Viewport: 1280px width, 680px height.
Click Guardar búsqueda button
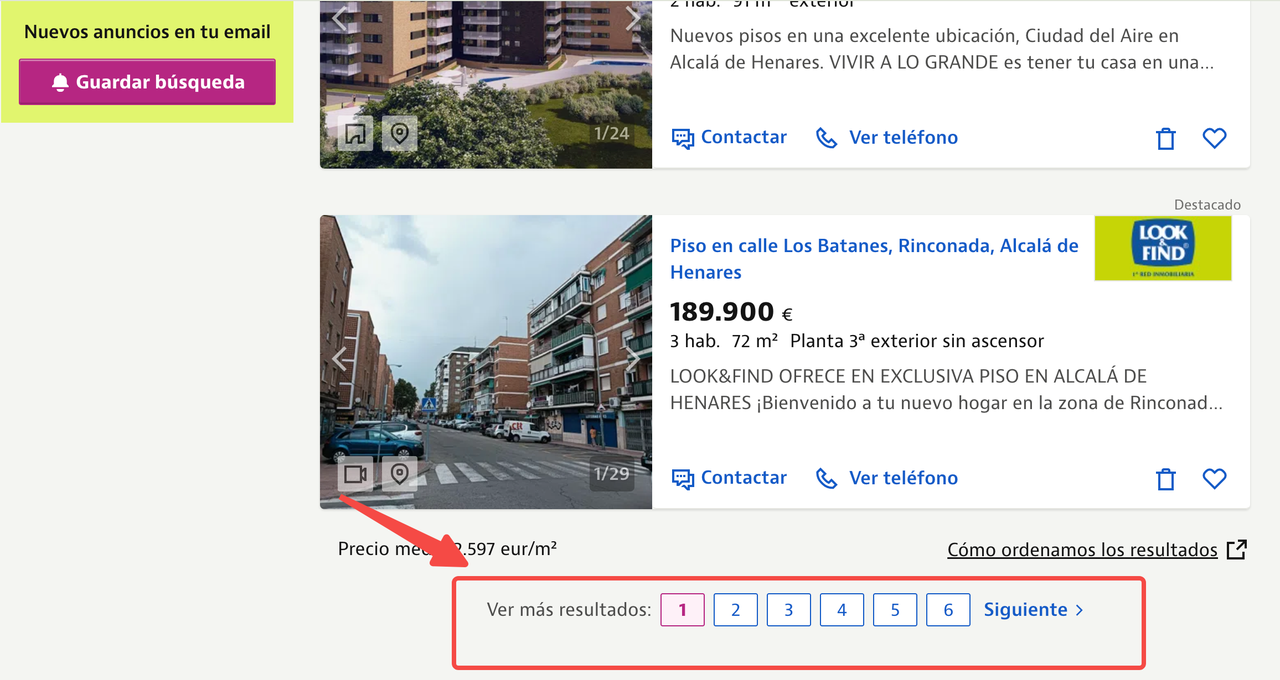click(147, 82)
